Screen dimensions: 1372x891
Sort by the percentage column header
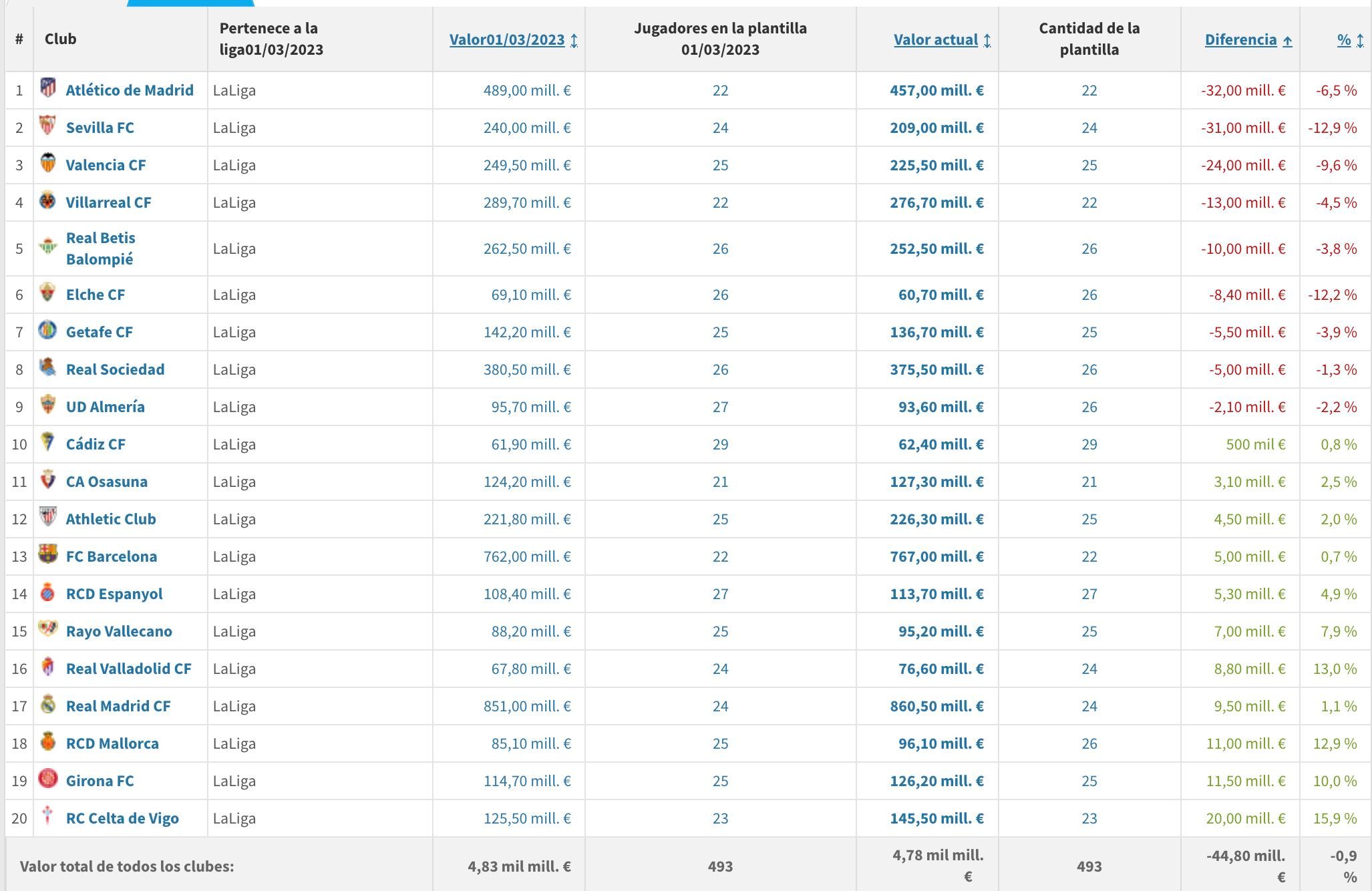1344,39
